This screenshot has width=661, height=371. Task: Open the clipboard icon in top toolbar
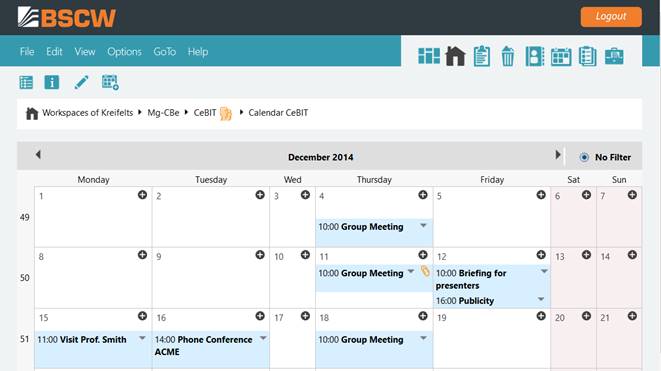coord(481,56)
